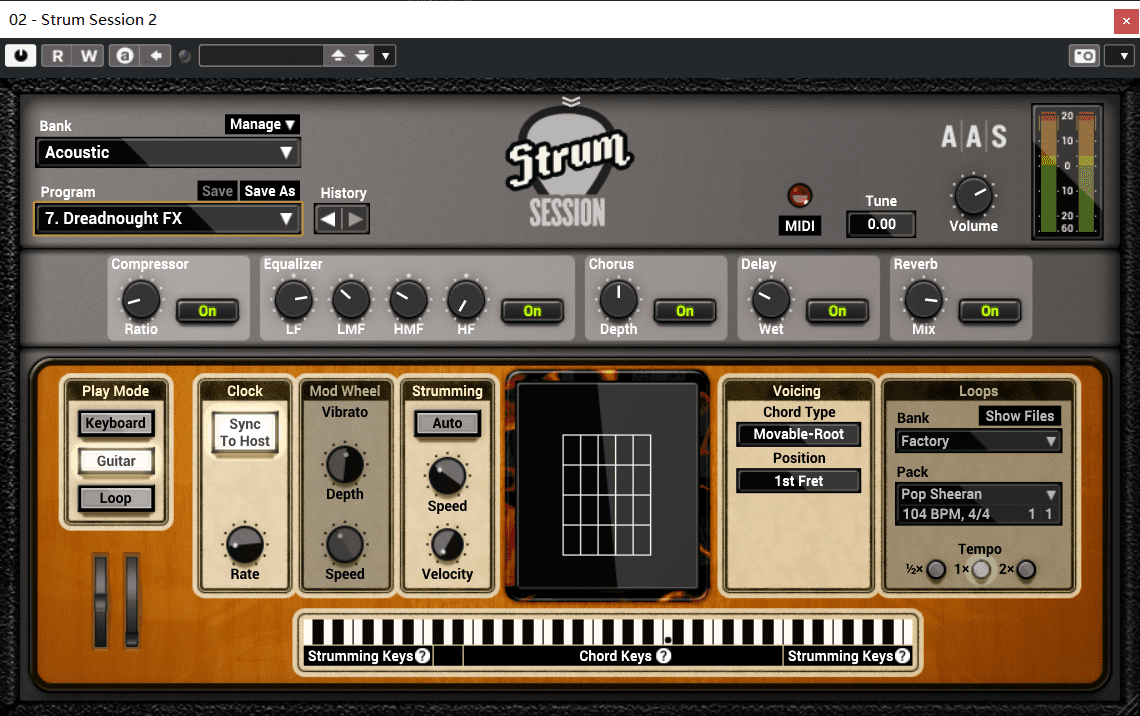Image resolution: width=1140 pixels, height=716 pixels.
Task: Toggle the Sync To Host clock button
Action: coord(245,433)
